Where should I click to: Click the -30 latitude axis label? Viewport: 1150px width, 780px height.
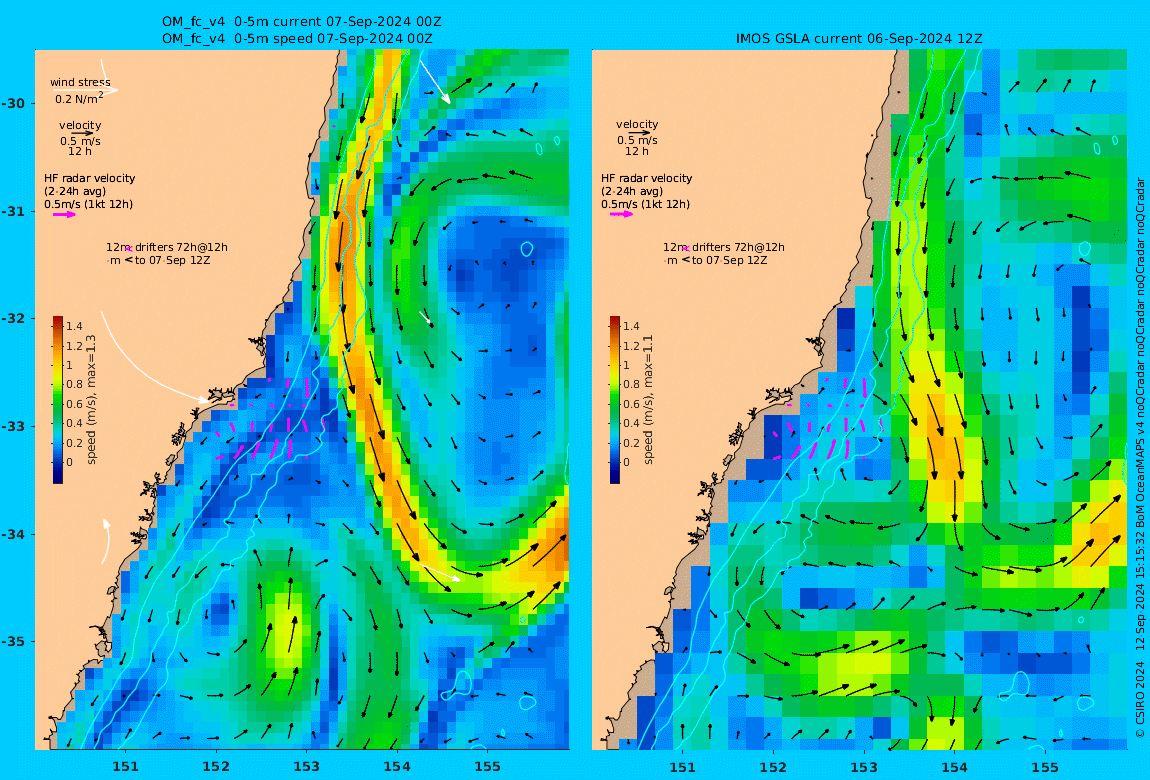click(15, 103)
